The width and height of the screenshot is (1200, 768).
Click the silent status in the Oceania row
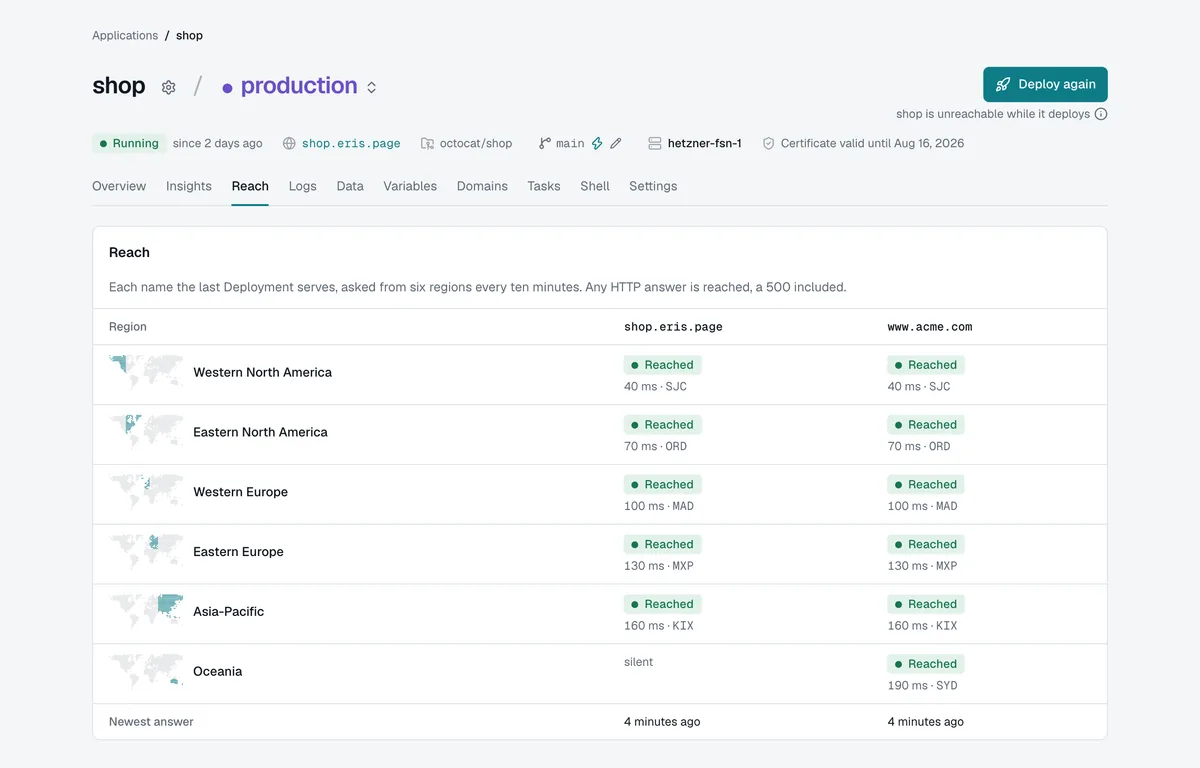coord(638,662)
